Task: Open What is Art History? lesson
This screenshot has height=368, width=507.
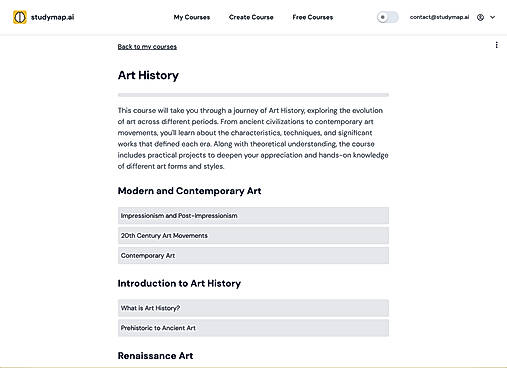Action: (x=253, y=308)
